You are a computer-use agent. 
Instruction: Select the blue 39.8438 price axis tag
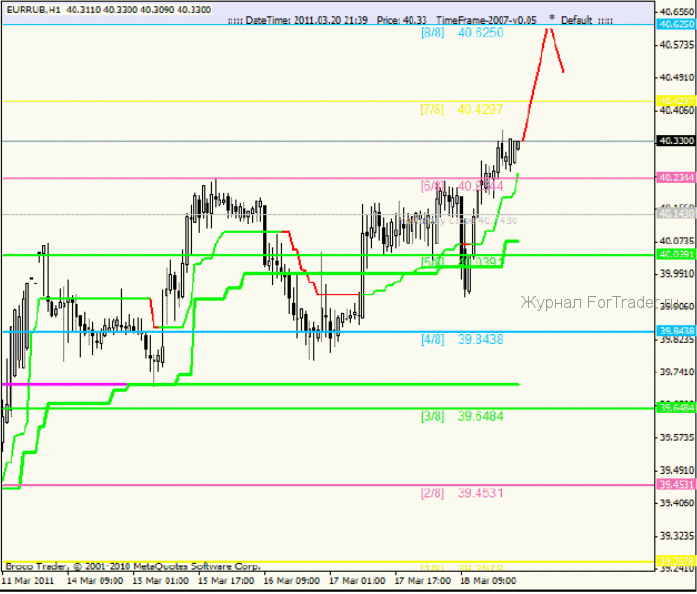pyautogui.click(x=676, y=331)
